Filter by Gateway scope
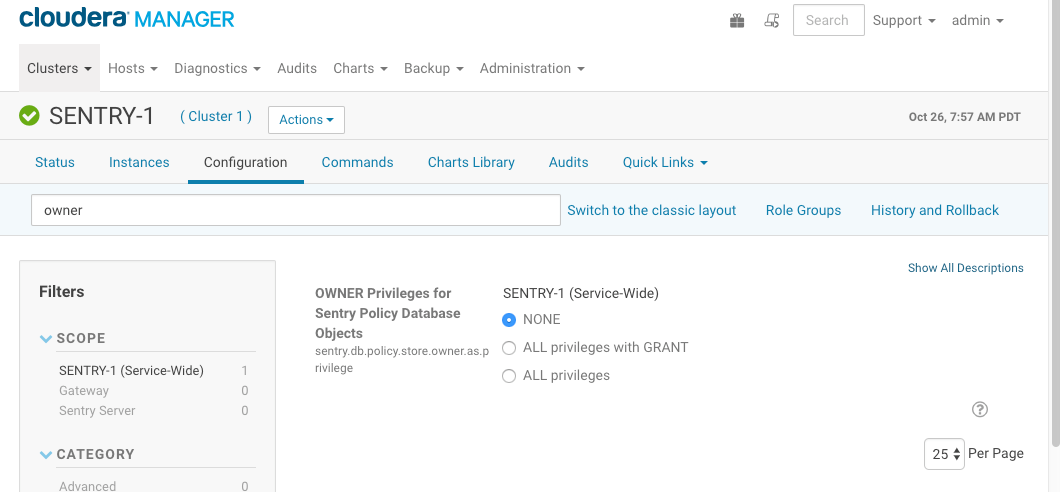Screen dimensions: 1060x492 84,391
